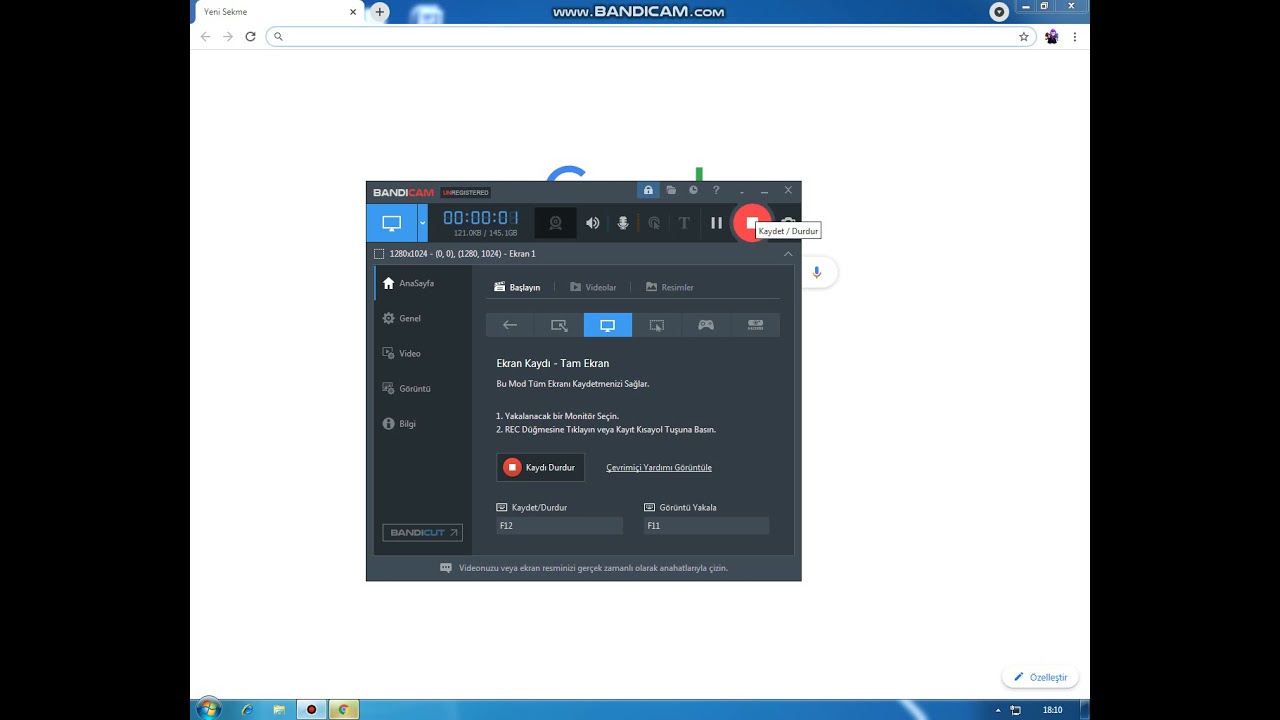
Task: Go forward in Chrome
Action: [x=228, y=36]
